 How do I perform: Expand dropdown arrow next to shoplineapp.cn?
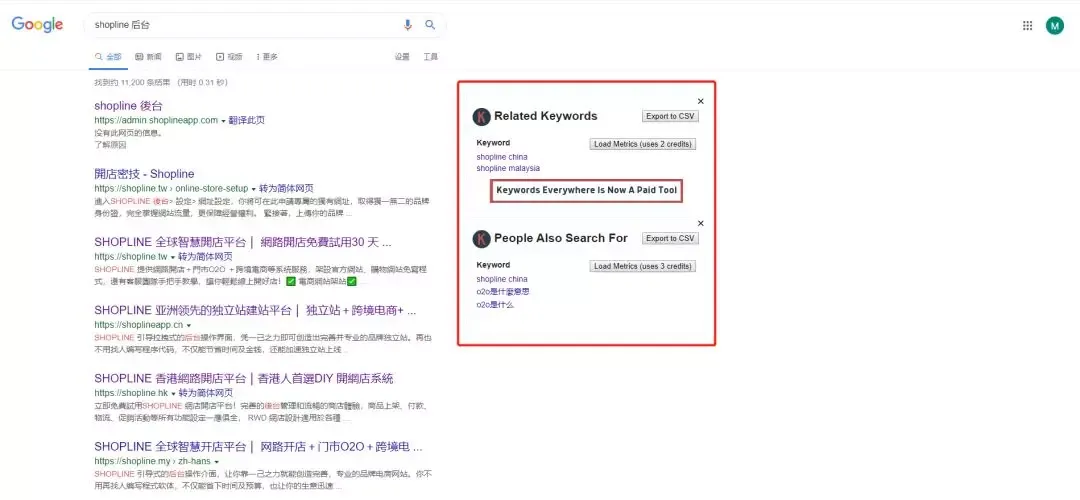pos(189,325)
